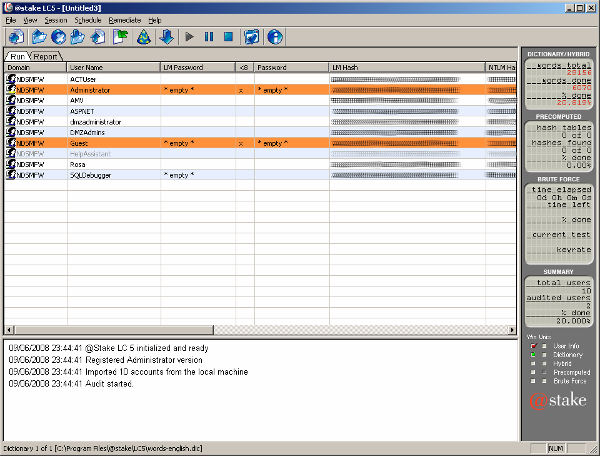Viewport: 600px width, 456px height.
Task: Click the 20.819% dictionary done value
Action: [574, 103]
